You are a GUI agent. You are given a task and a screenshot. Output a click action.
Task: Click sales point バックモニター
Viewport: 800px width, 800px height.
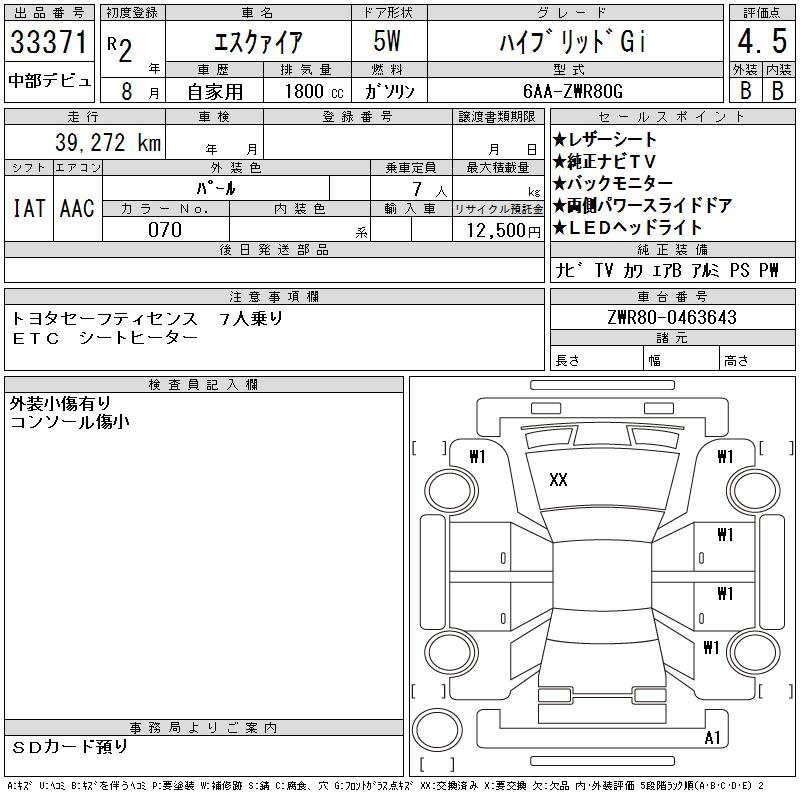click(613, 183)
